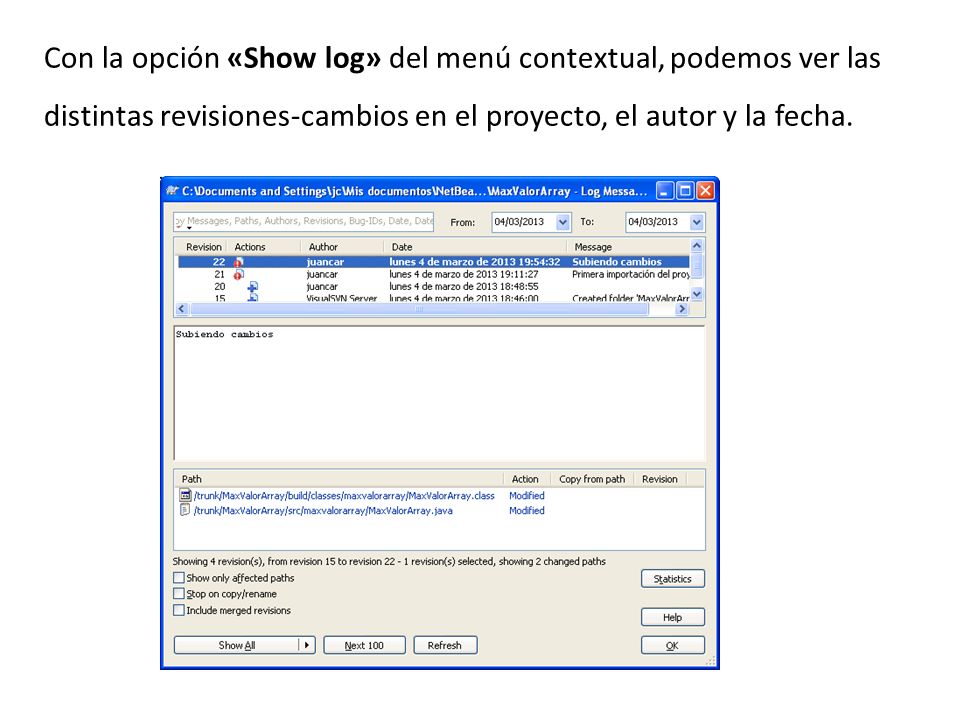Click the Show All button

pos(237,645)
